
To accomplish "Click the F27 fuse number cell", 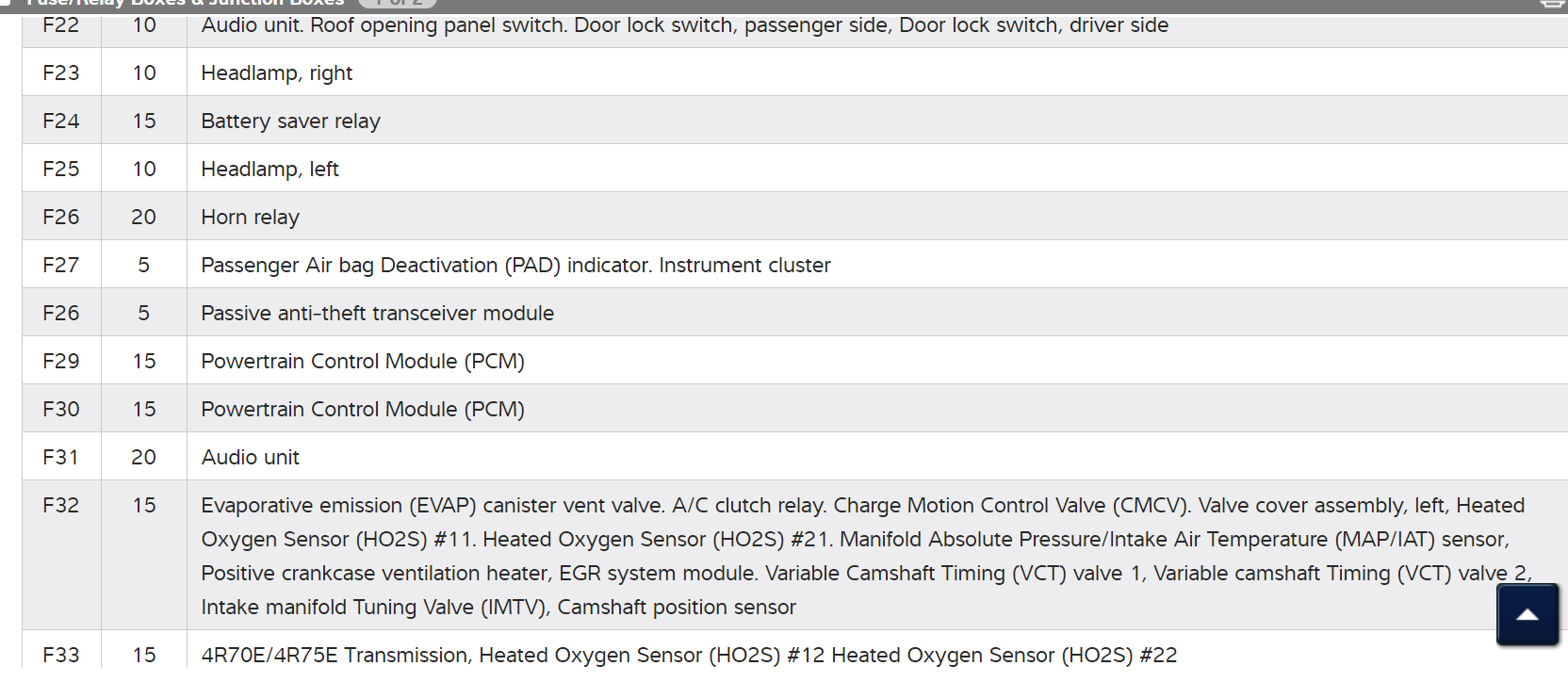I will click(61, 265).
